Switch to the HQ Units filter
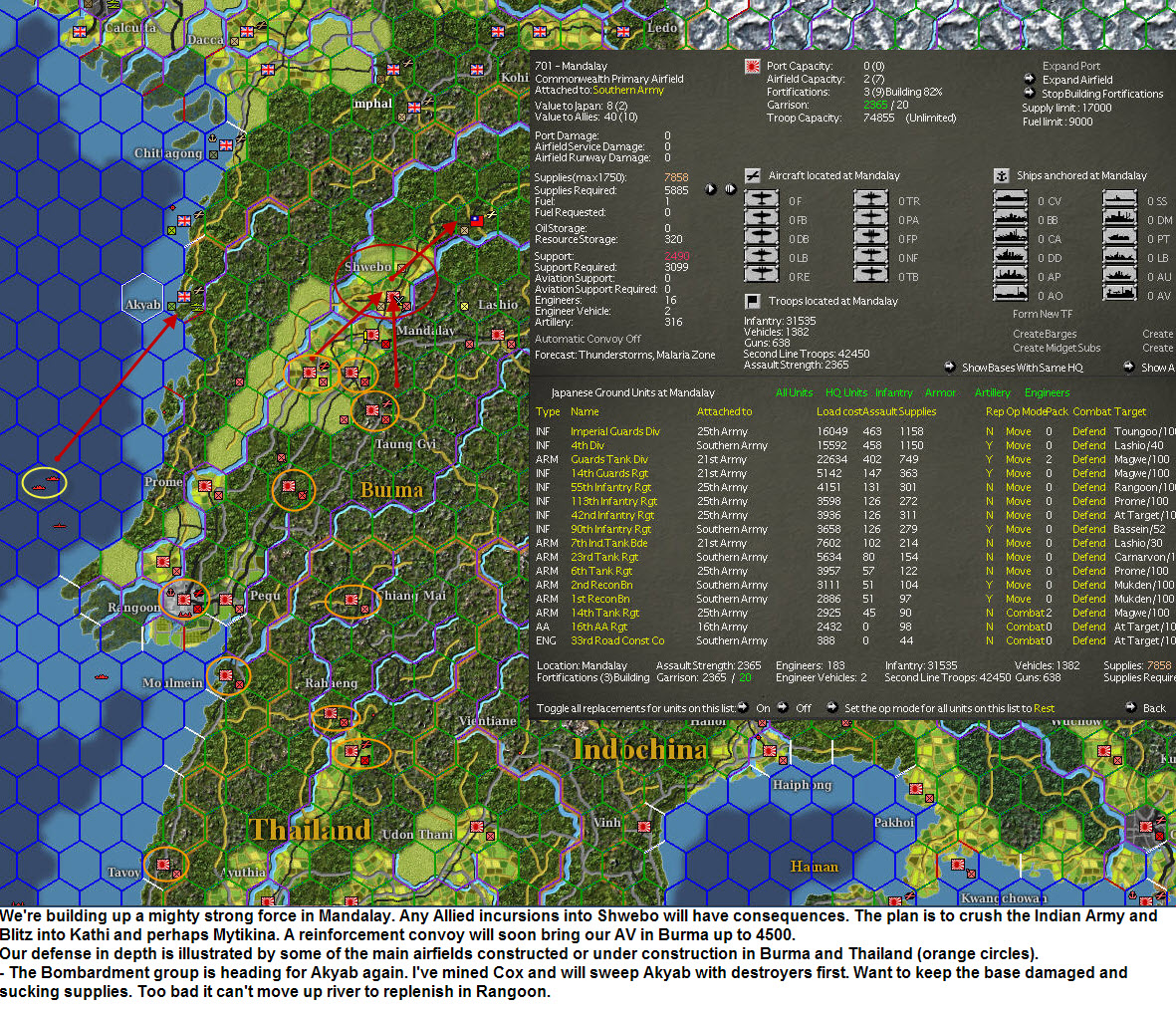Image resolution: width=1176 pixels, height=1011 pixels. (846, 392)
